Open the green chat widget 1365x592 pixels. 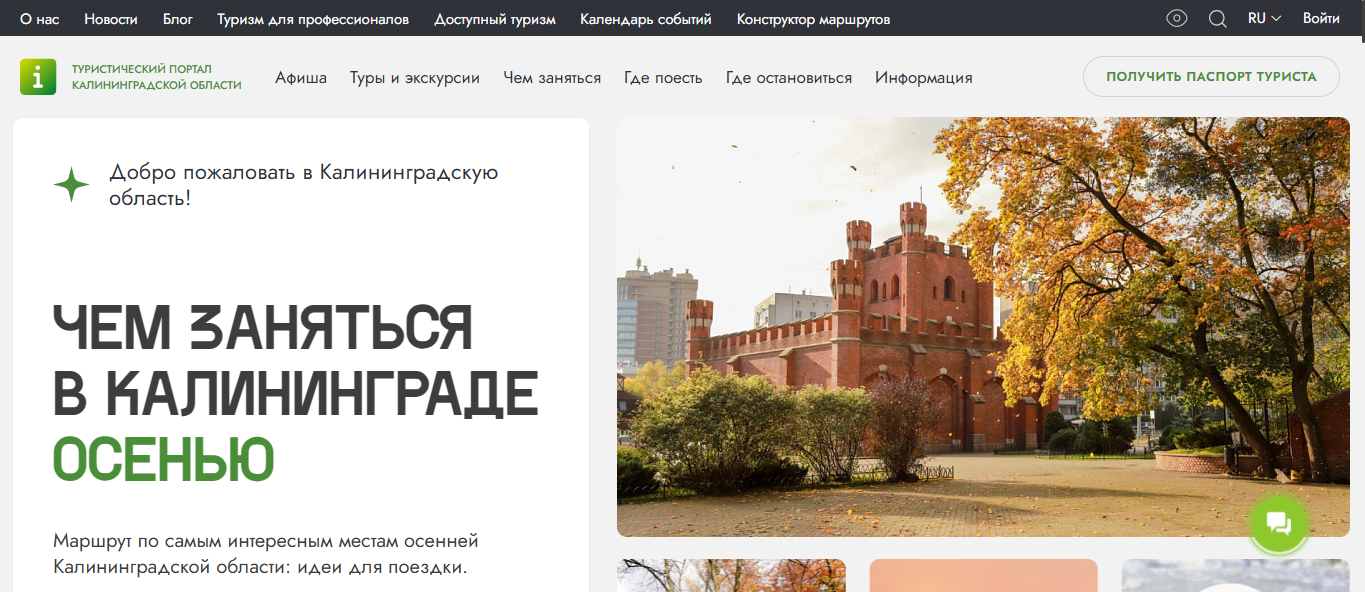(1278, 523)
